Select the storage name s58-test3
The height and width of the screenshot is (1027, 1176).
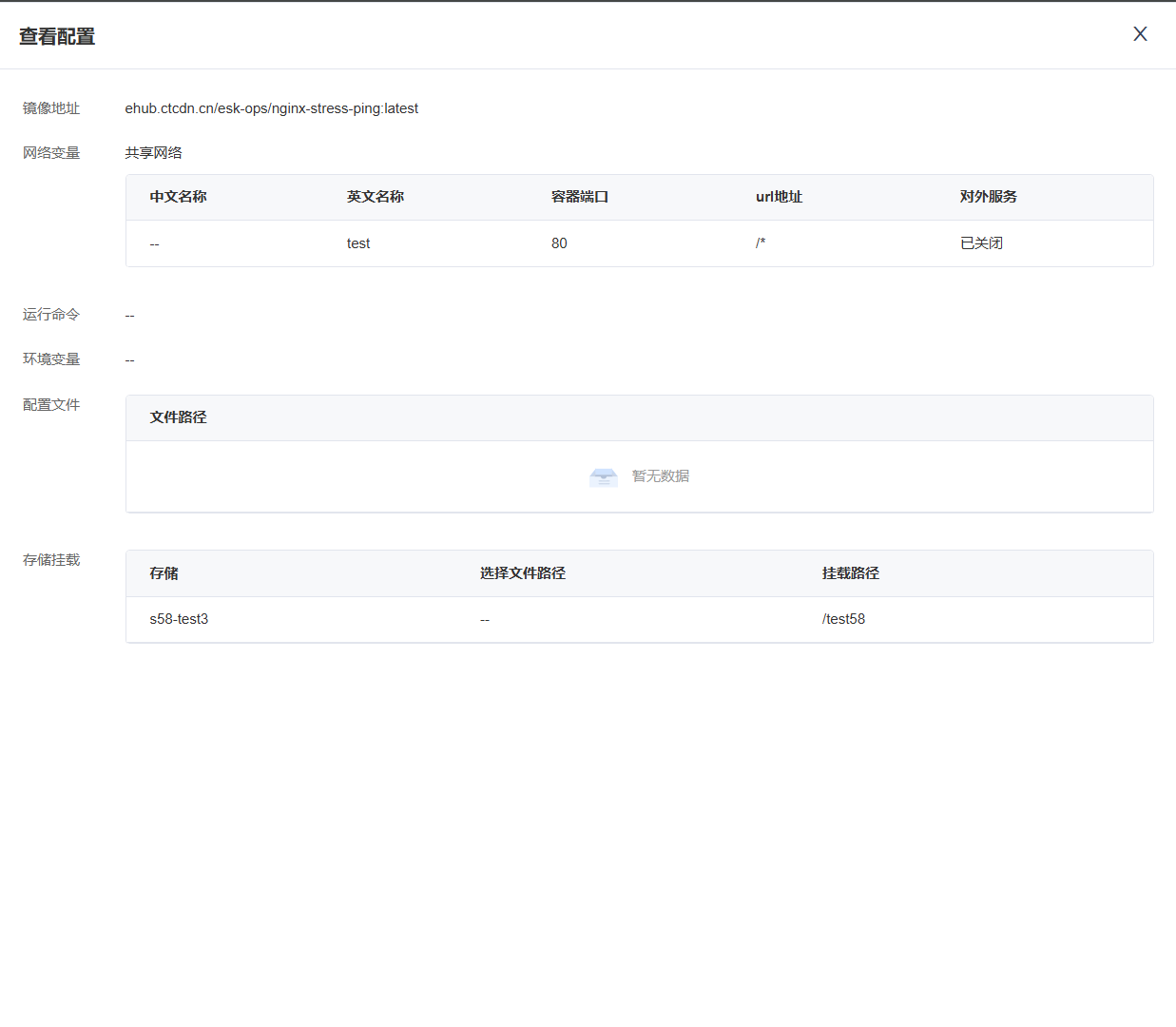(179, 619)
